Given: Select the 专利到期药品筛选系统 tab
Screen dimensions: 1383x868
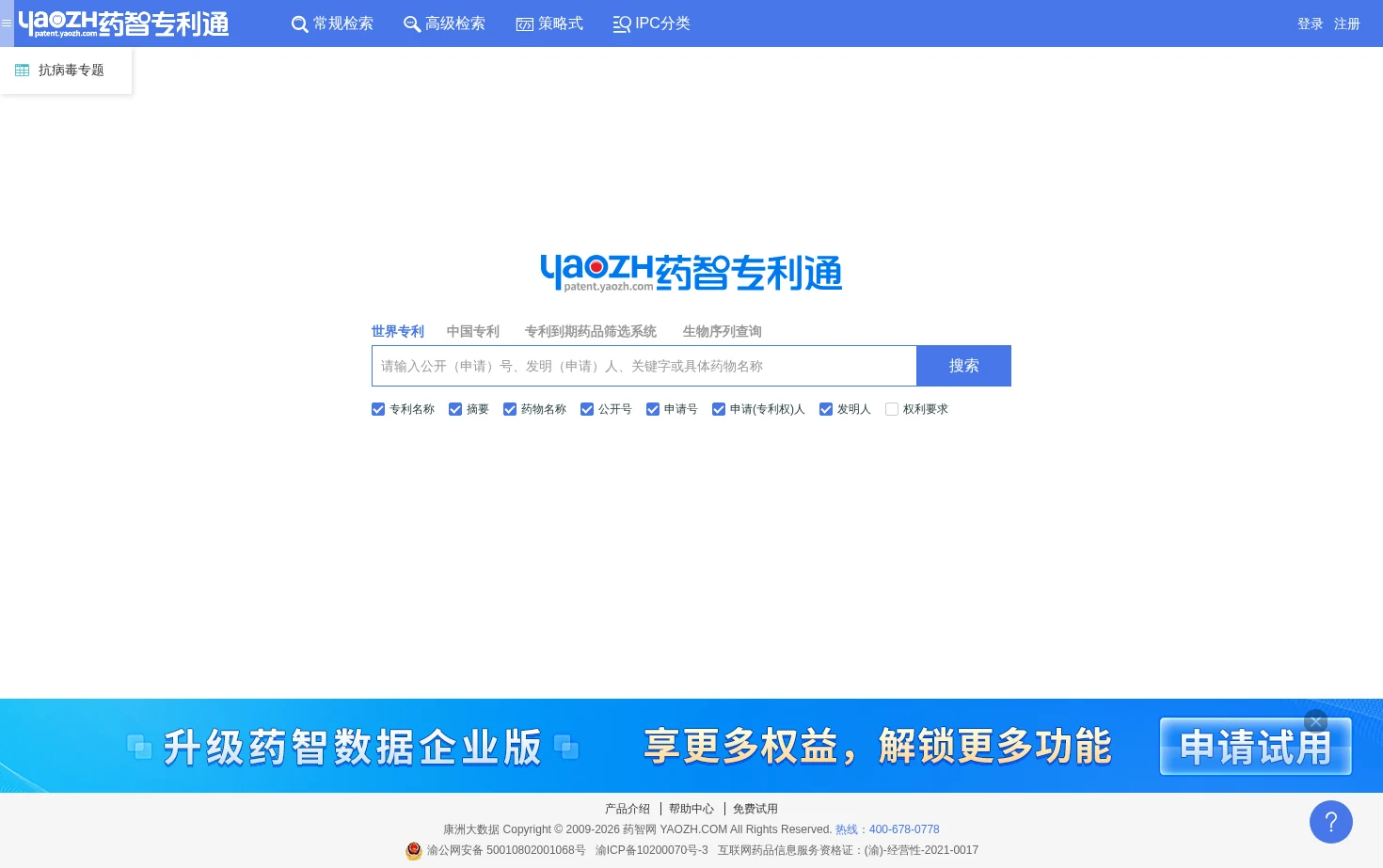Looking at the screenshot, I should pos(591,331).
